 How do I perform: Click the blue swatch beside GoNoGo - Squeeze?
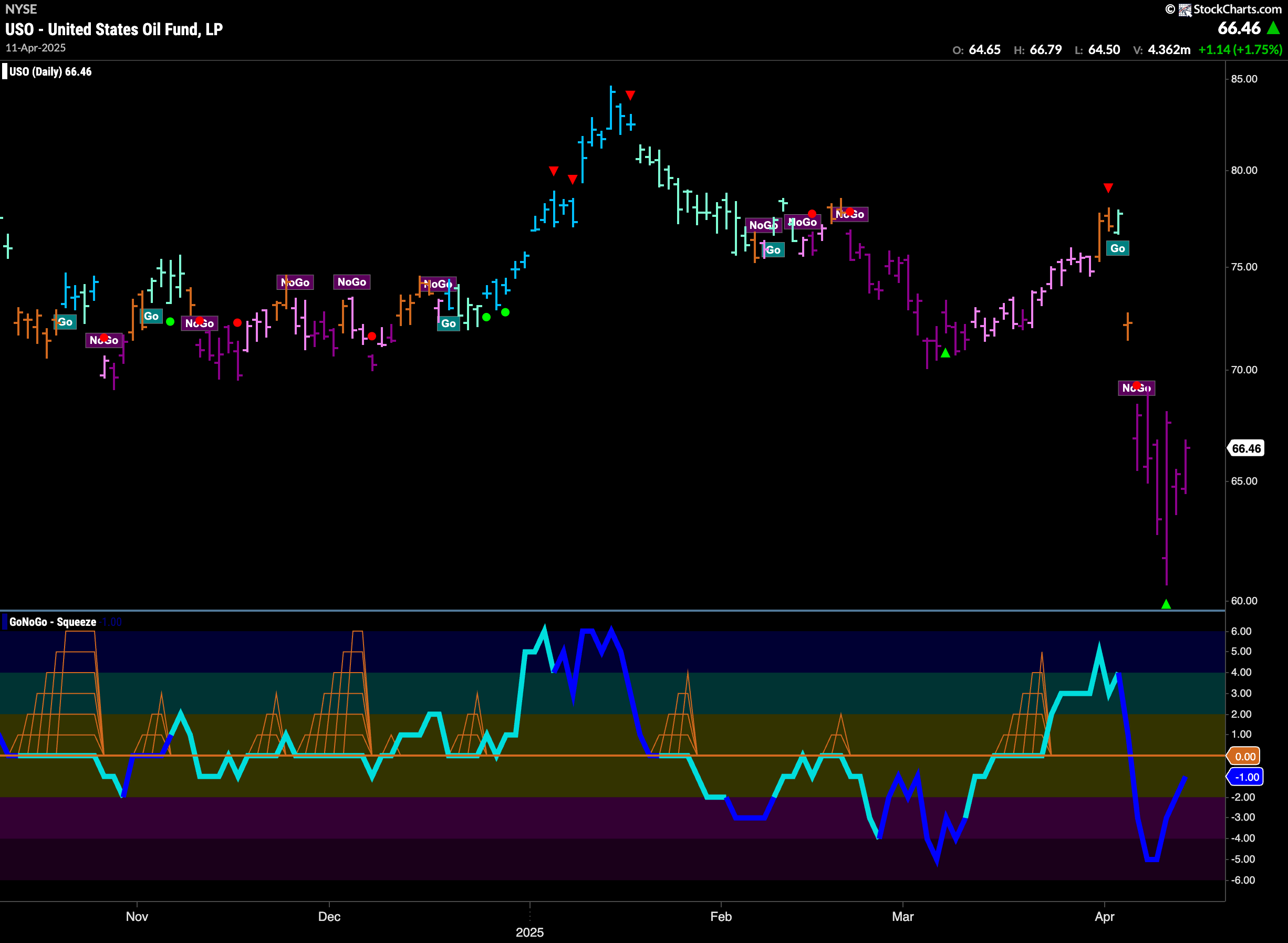(5, 622)
